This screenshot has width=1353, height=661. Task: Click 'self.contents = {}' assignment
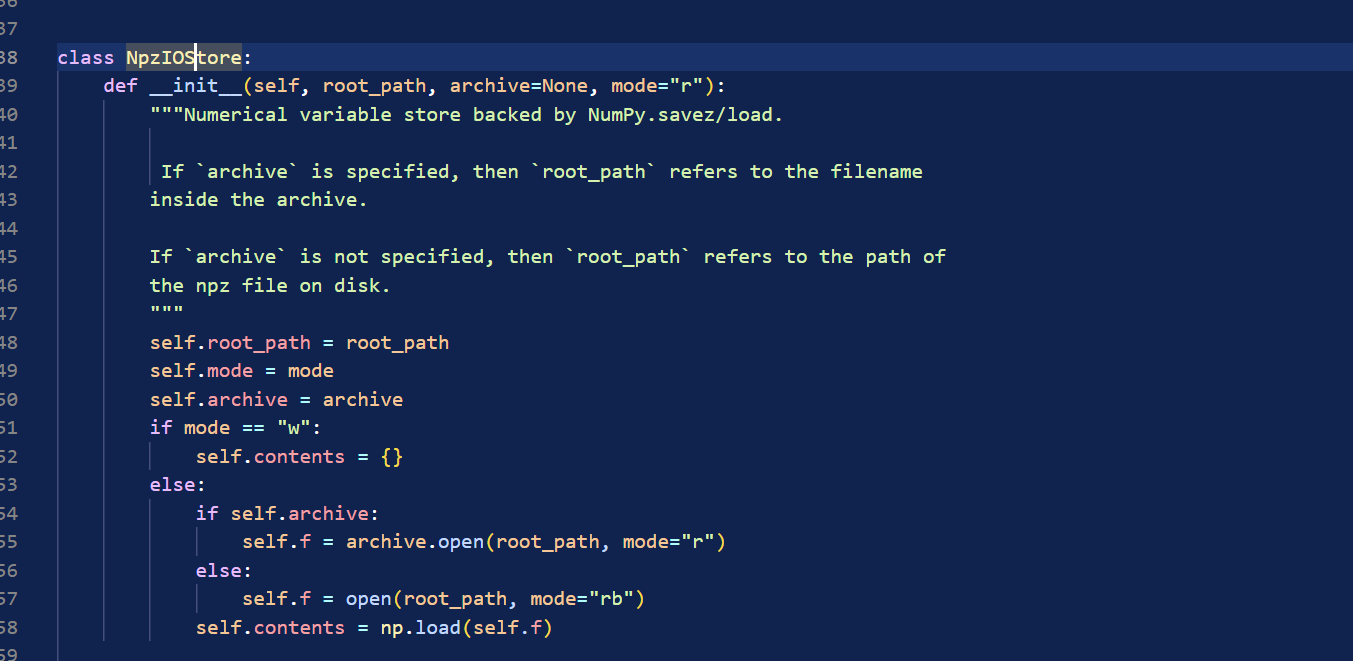299,457
